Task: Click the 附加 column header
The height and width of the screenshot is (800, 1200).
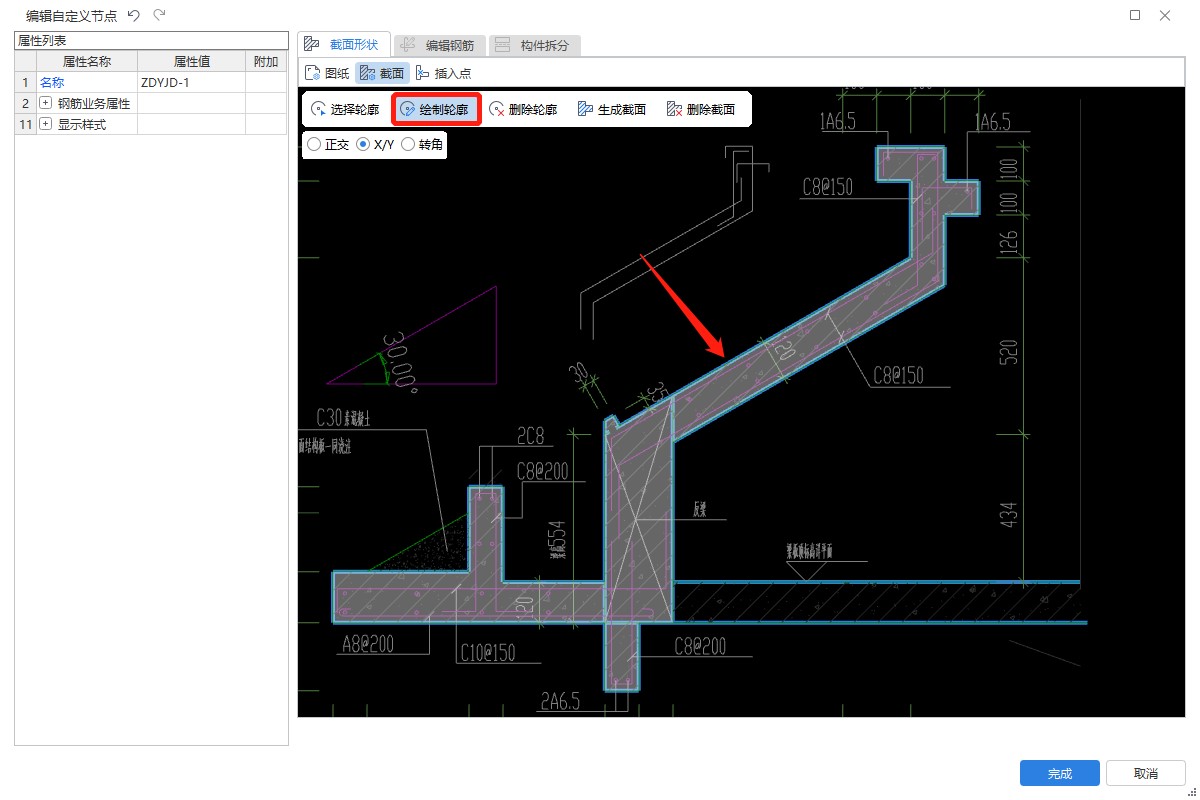Action: 266,62
